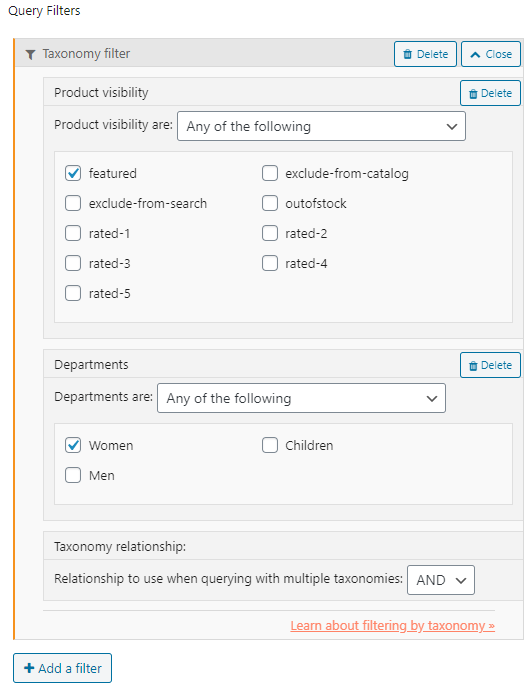Expand the AND relationship dropdown

pos(441,580)
